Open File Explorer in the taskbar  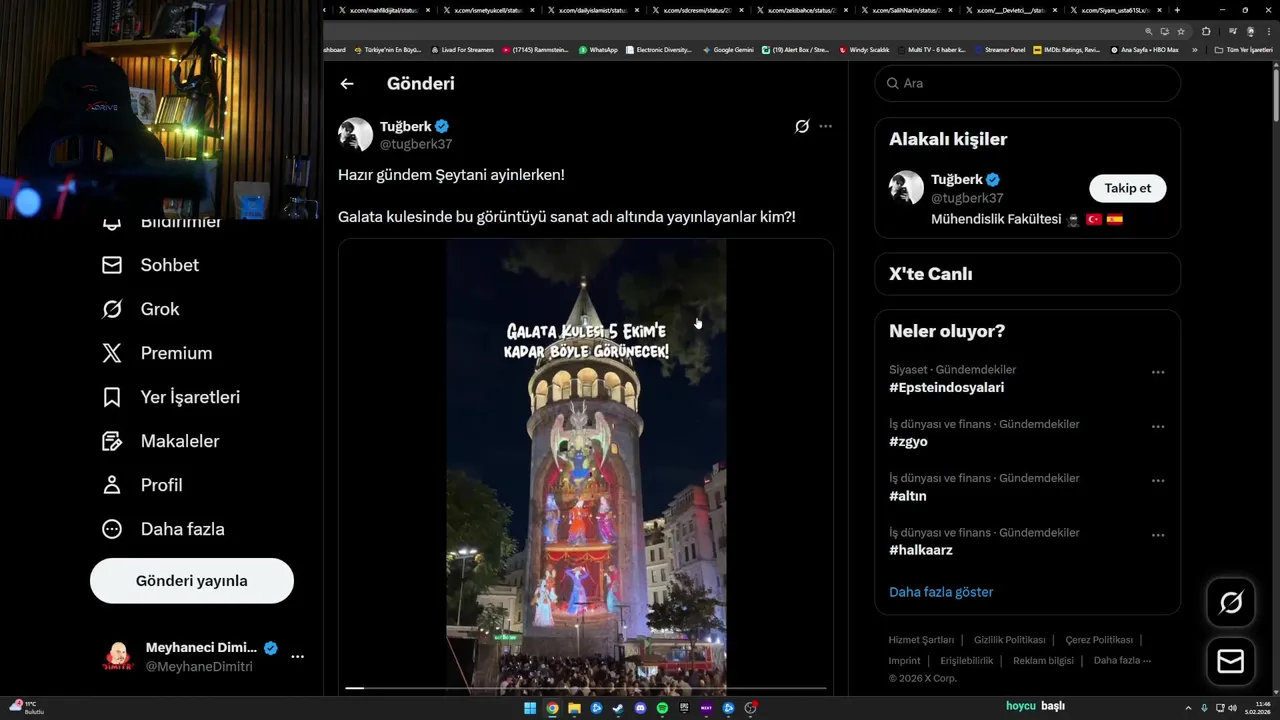click(574, 708)
